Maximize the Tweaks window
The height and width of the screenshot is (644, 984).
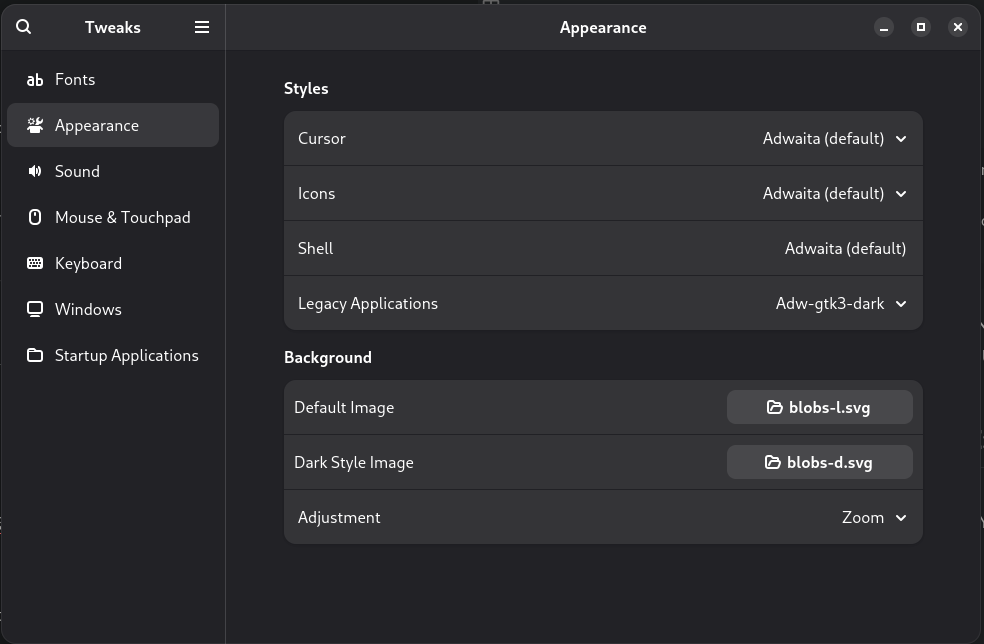pos(921,27)
